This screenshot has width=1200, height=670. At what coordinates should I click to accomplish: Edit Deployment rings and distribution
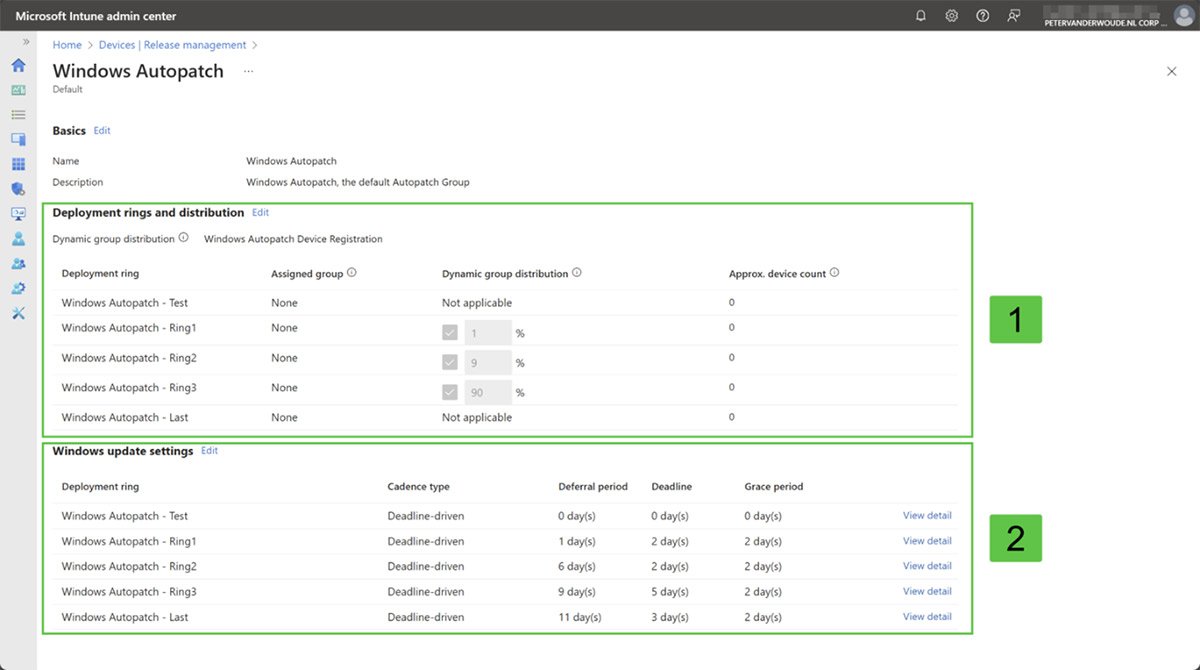tap(260, 212)
